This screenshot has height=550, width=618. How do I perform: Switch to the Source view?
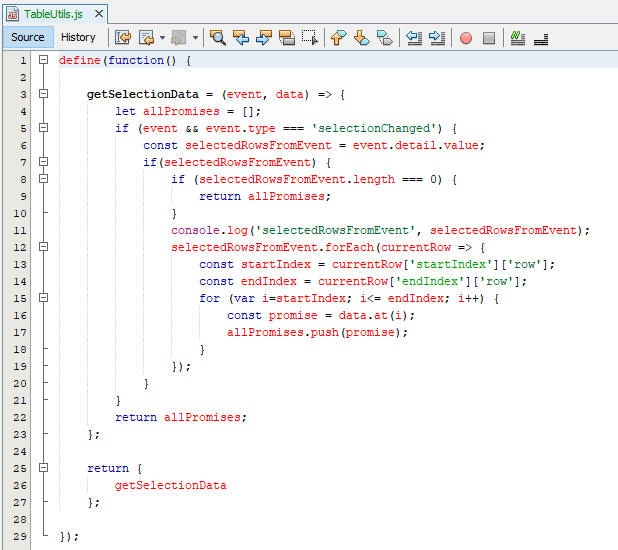pos(28,37)
